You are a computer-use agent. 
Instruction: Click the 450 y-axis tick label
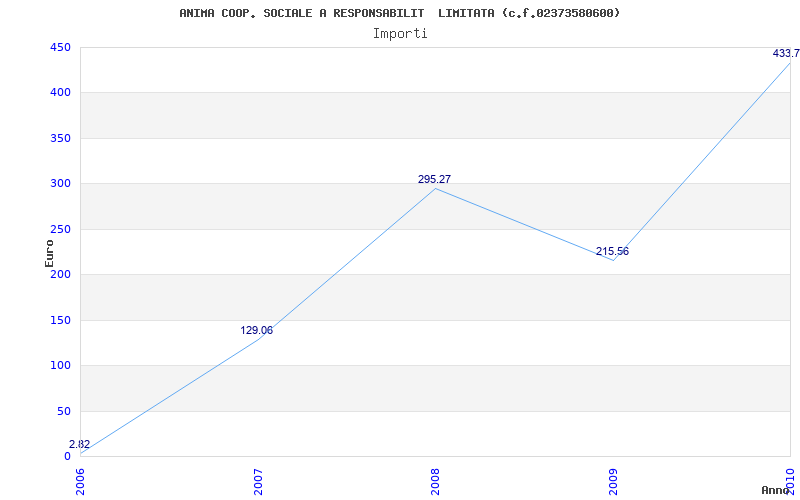(60, 47)
